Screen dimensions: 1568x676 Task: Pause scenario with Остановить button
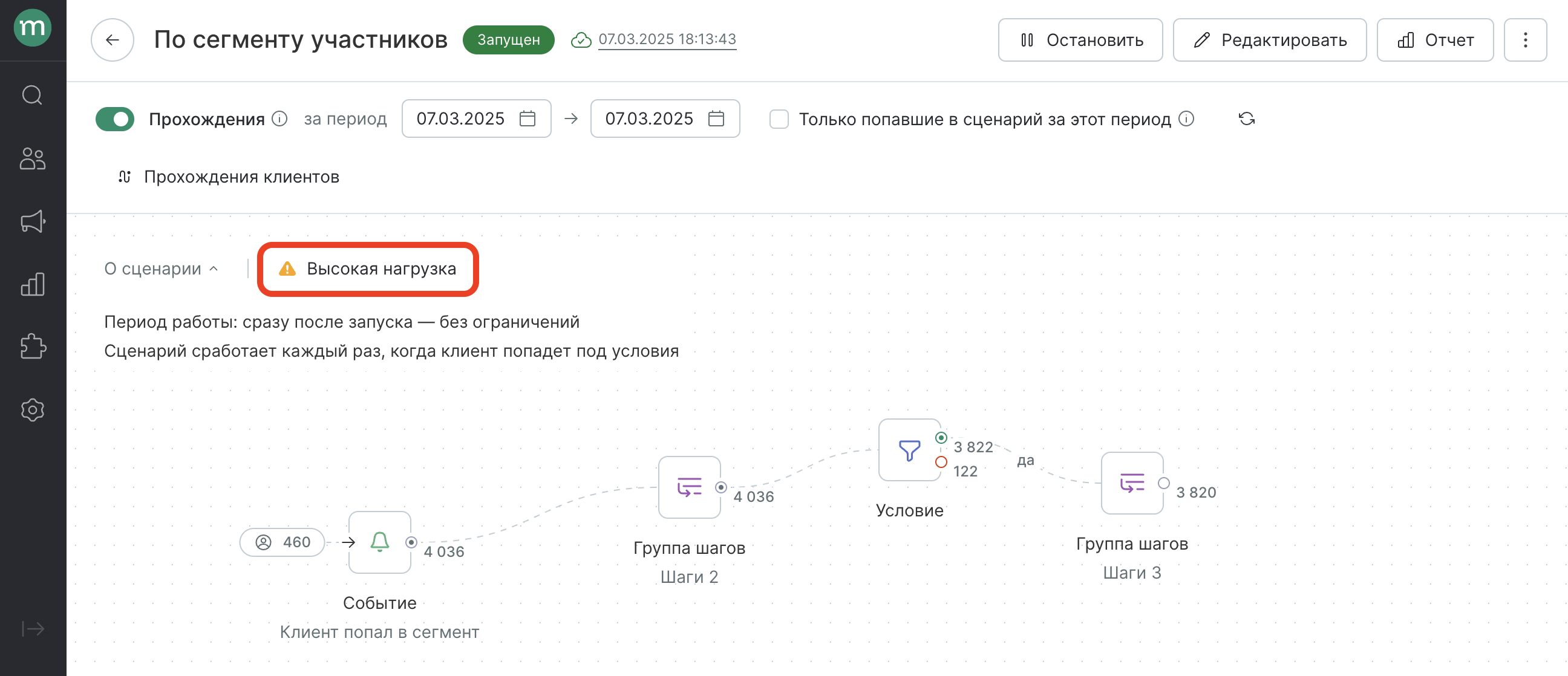(1080, 40)
